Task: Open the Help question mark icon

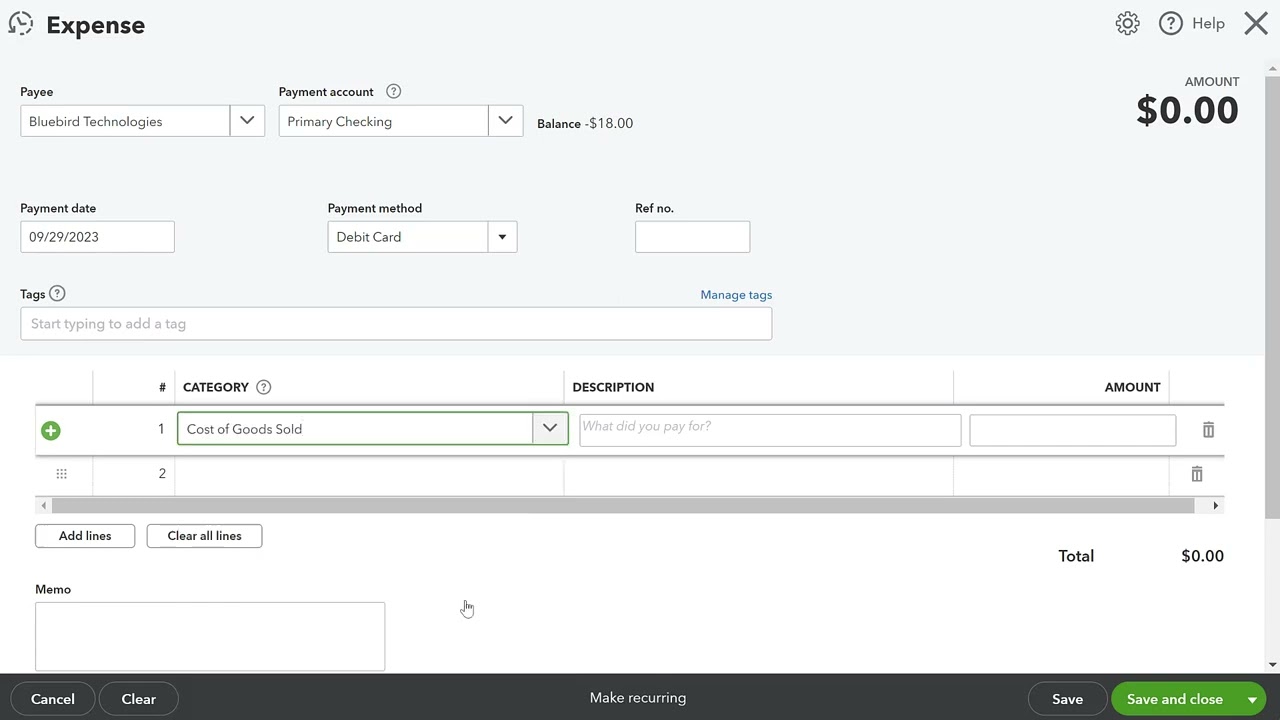Action: [1171, 24]
